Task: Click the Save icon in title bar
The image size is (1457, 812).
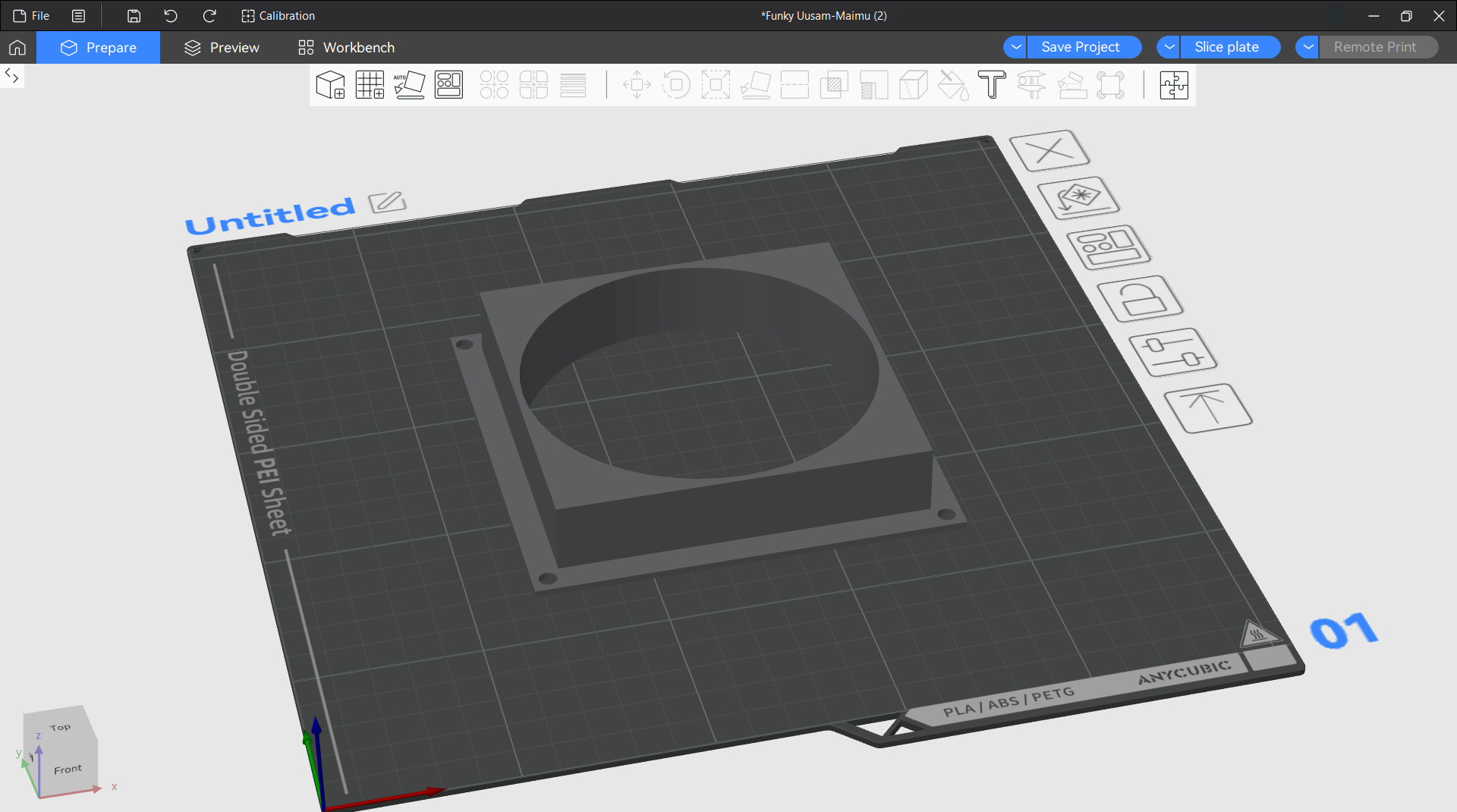Action: coord(134,15)
